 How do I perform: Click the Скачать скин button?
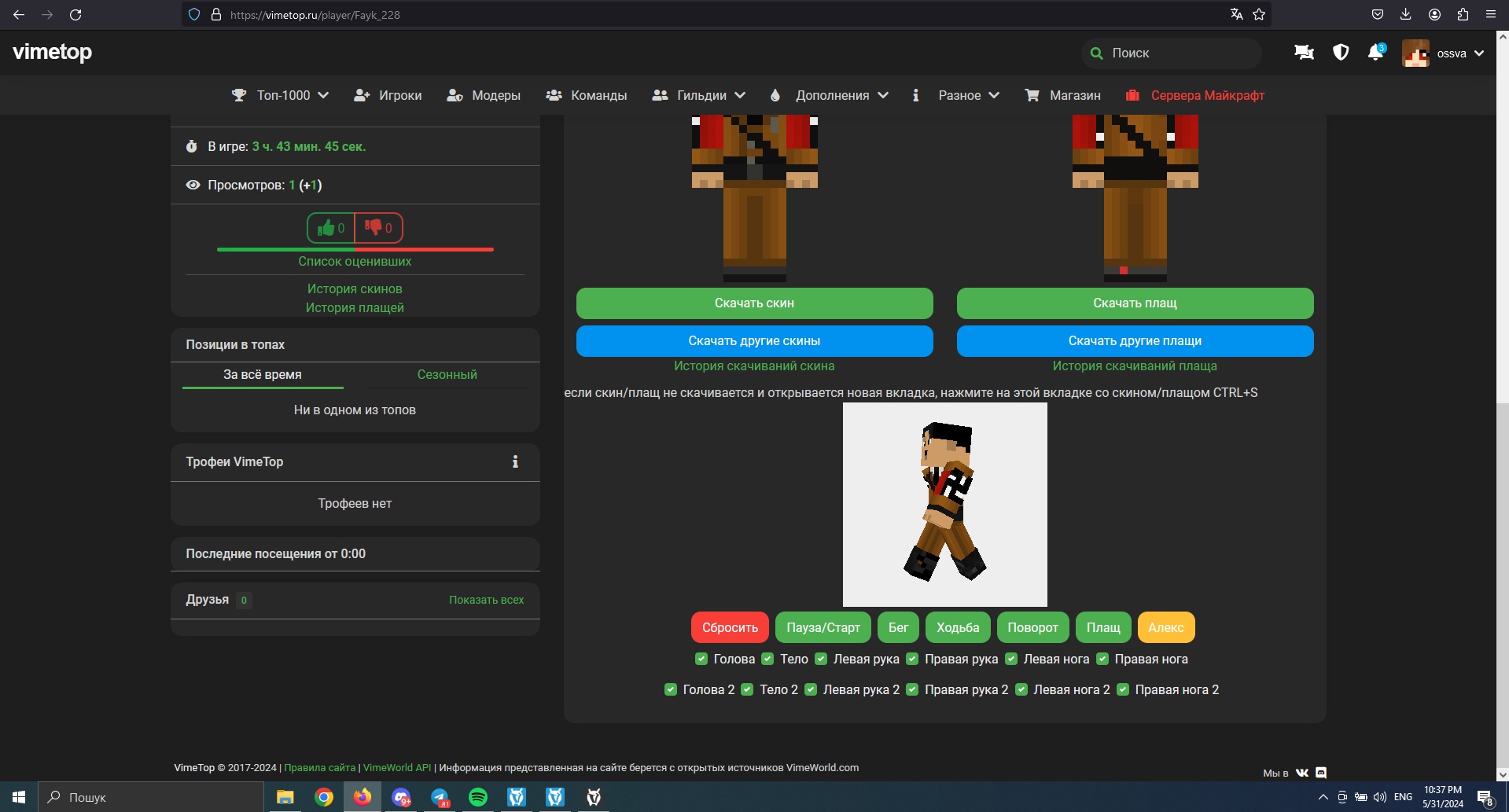[754, 303]
